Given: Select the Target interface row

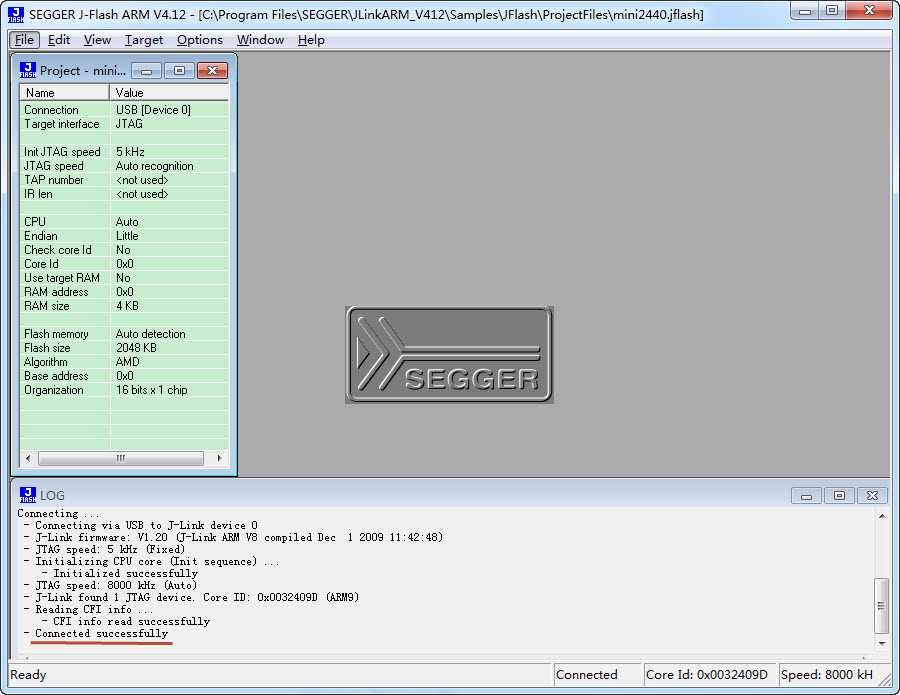Looking at the screenshot, I should coord(124,124).
